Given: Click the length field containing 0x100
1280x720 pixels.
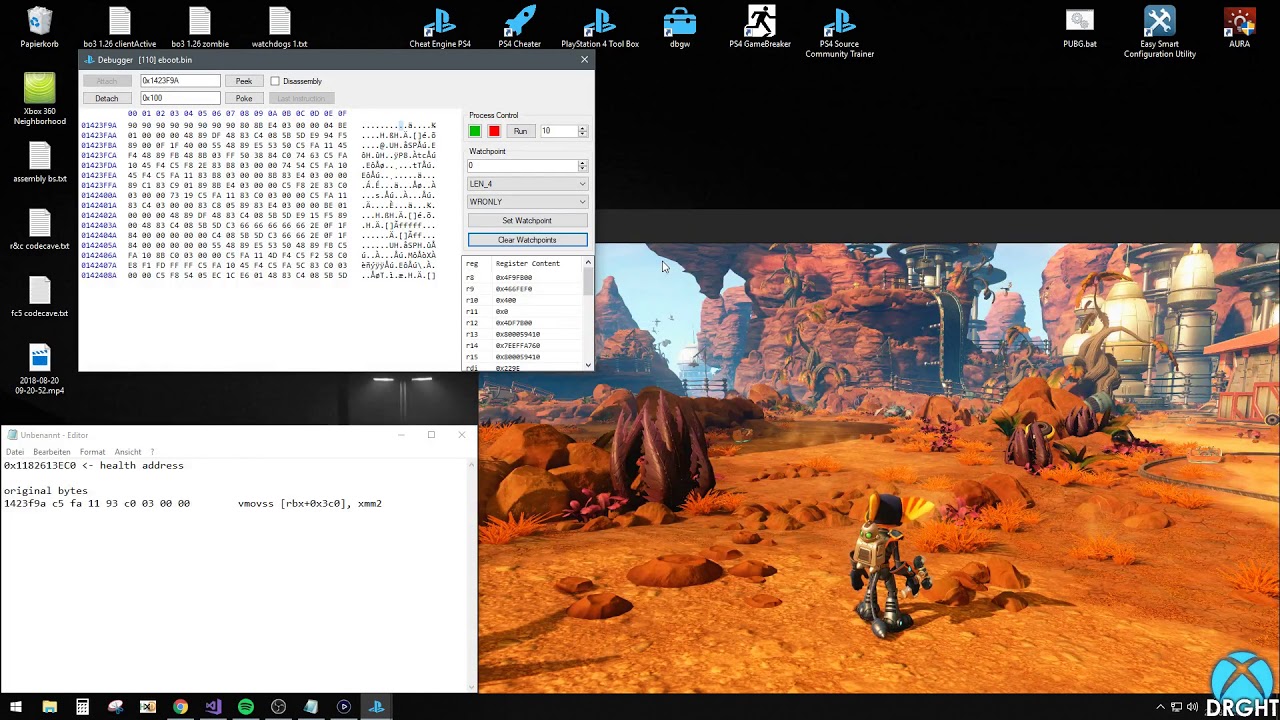Looking at the screenshot, I should tap(180, 98).
